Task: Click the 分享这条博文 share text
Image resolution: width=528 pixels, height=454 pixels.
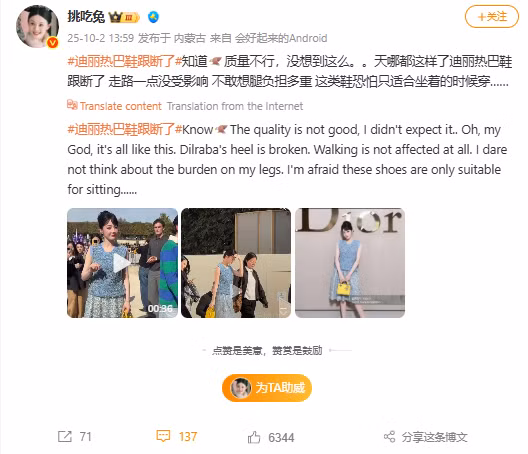Action: click(x=434, y=437)
